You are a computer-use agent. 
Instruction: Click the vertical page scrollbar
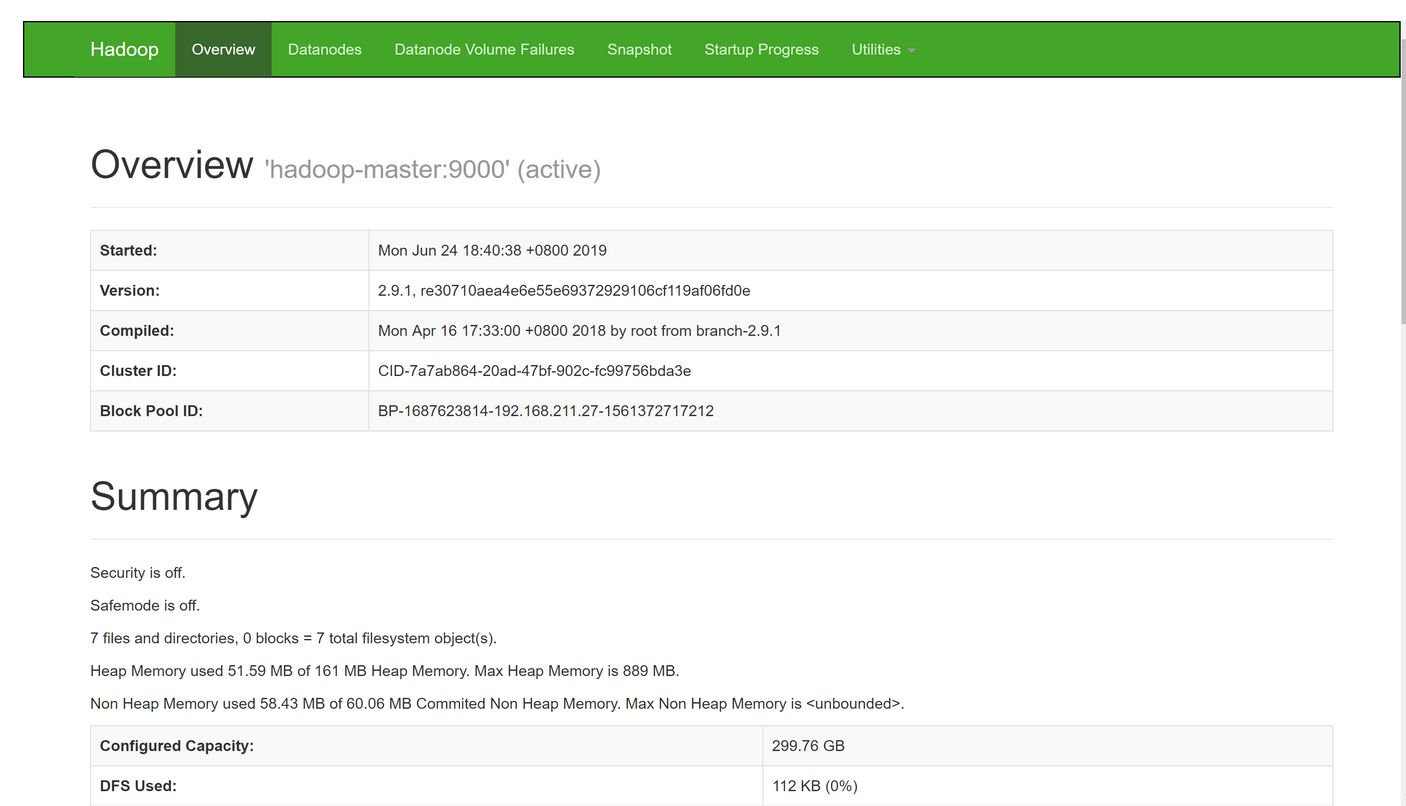[x=1402, y=180]
